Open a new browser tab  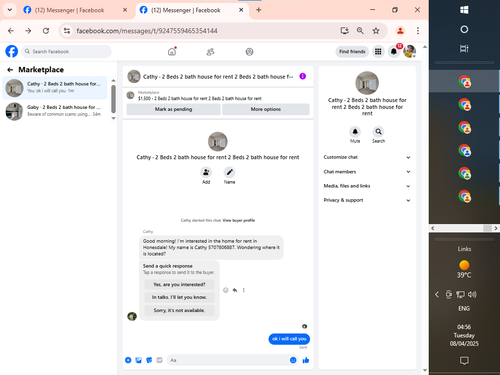pos(259,10)
